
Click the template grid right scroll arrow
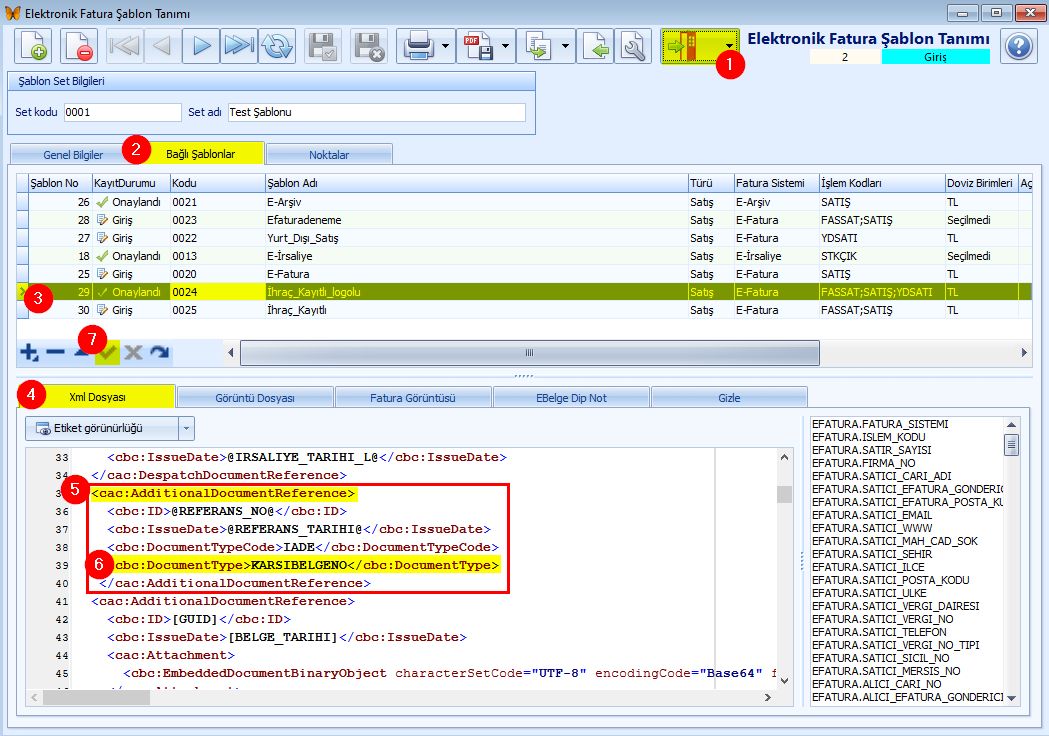(x=1024, y=353)
